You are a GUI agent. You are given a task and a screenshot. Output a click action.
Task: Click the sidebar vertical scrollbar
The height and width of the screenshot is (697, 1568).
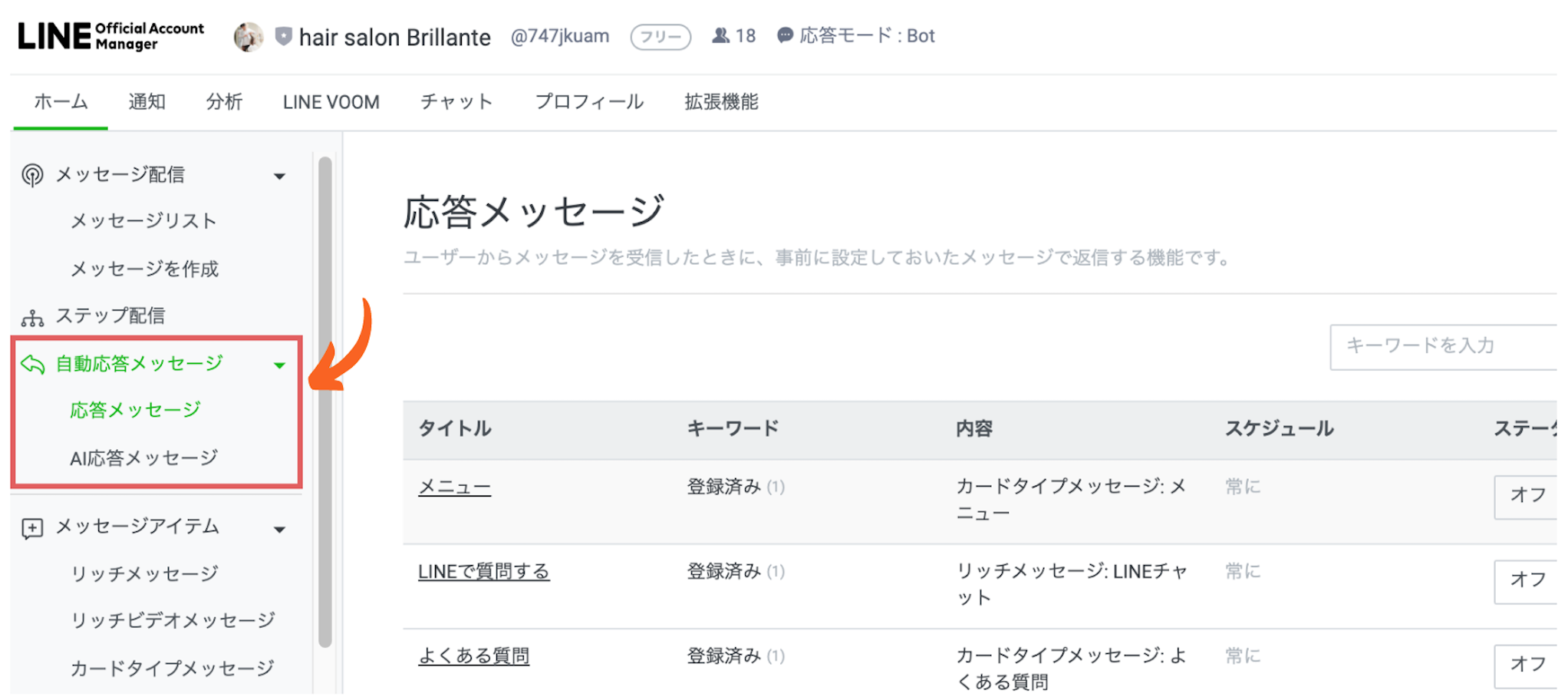[325, 403]
